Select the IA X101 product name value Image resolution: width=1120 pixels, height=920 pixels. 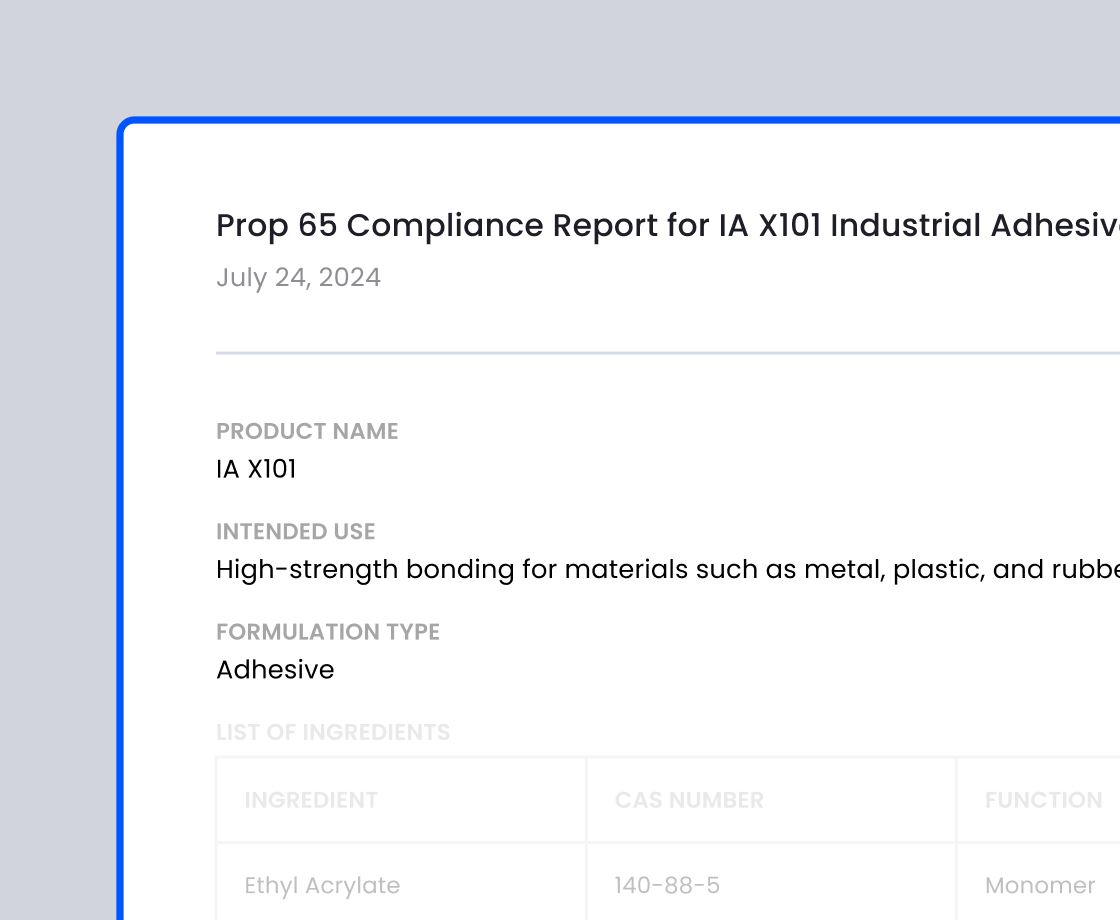256,469
